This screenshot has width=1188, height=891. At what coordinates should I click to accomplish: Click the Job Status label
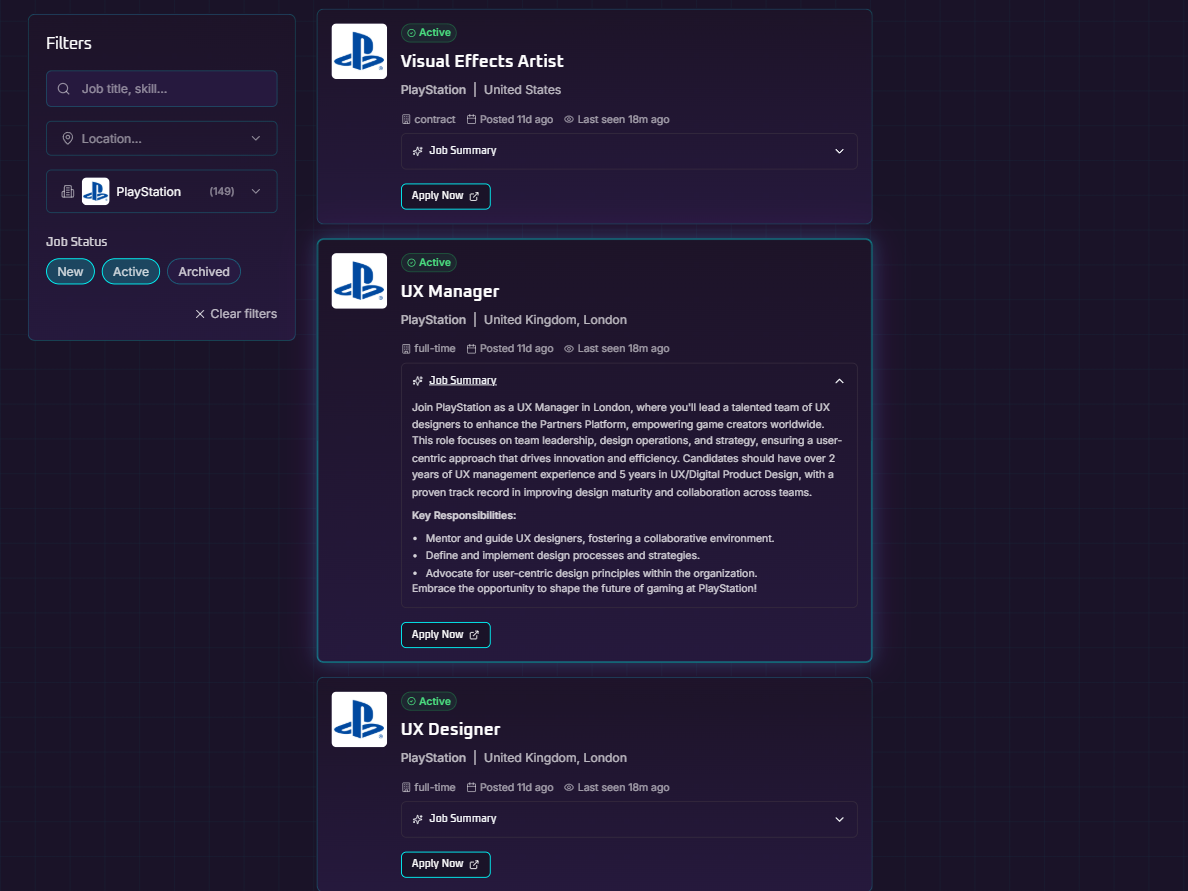coord(77,242)
